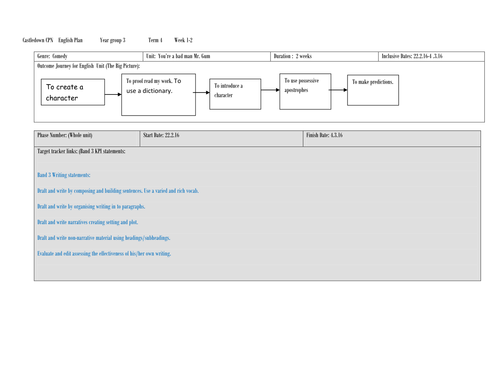Click 'Draft and write narratives creating setting and plot'
The width and height of the screenshot is (500, 386).
click(87, 222)
